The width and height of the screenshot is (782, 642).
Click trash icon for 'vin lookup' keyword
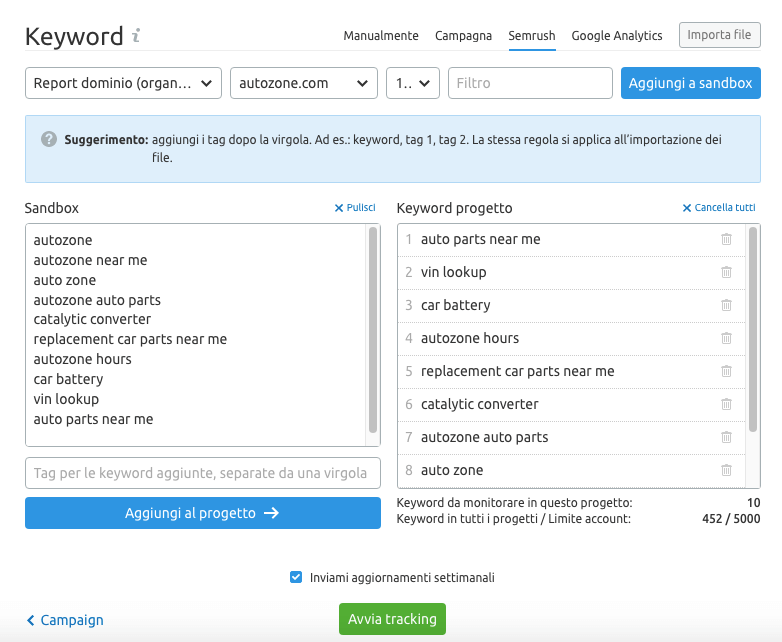point(726,272)
